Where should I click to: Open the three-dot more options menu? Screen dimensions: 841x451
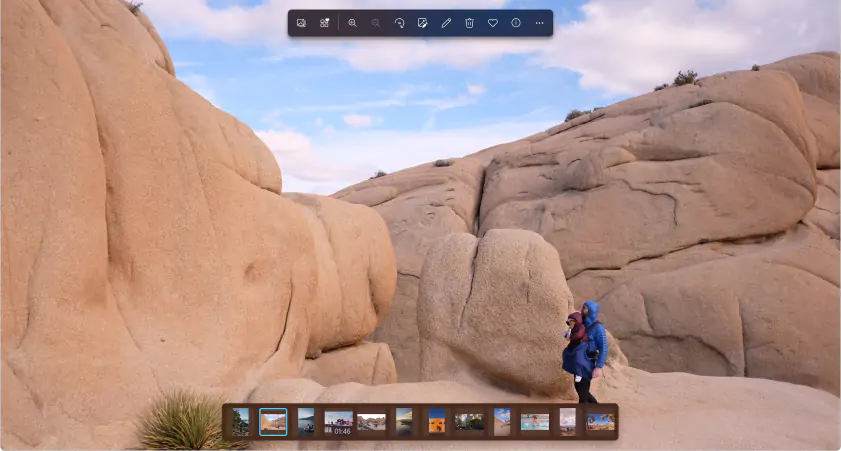pos(540,23)
